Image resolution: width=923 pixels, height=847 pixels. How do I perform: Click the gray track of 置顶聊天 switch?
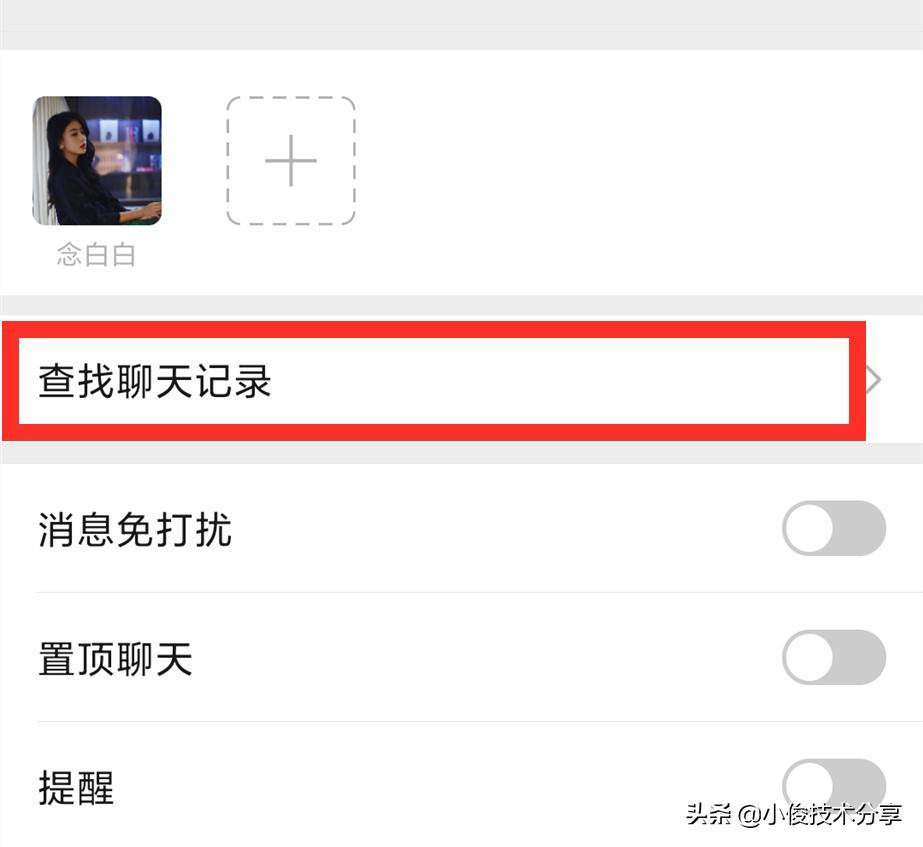tap(861, 657)
